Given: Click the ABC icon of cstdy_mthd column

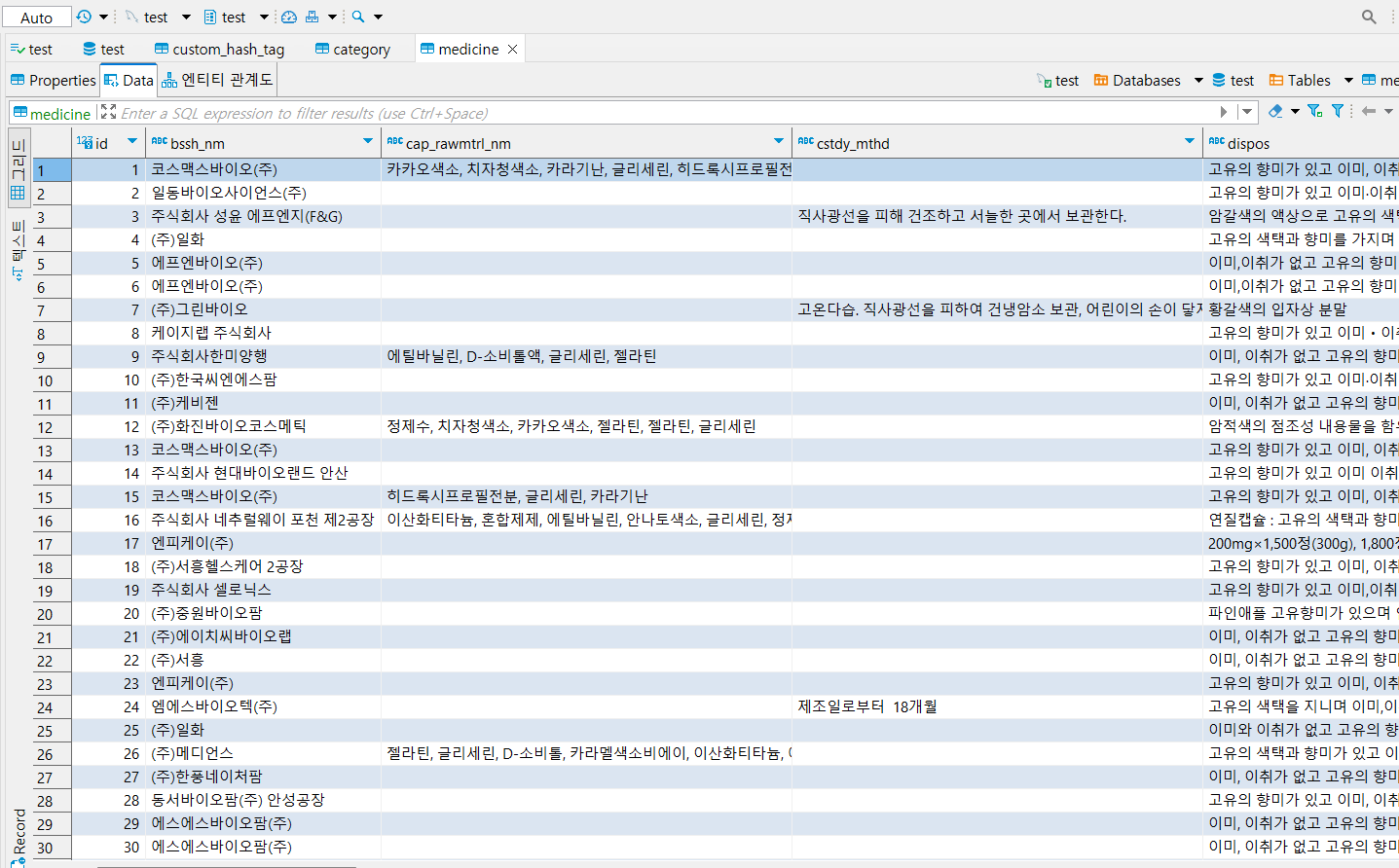Looking at the screenshot, I should click(x=806, y=142).
